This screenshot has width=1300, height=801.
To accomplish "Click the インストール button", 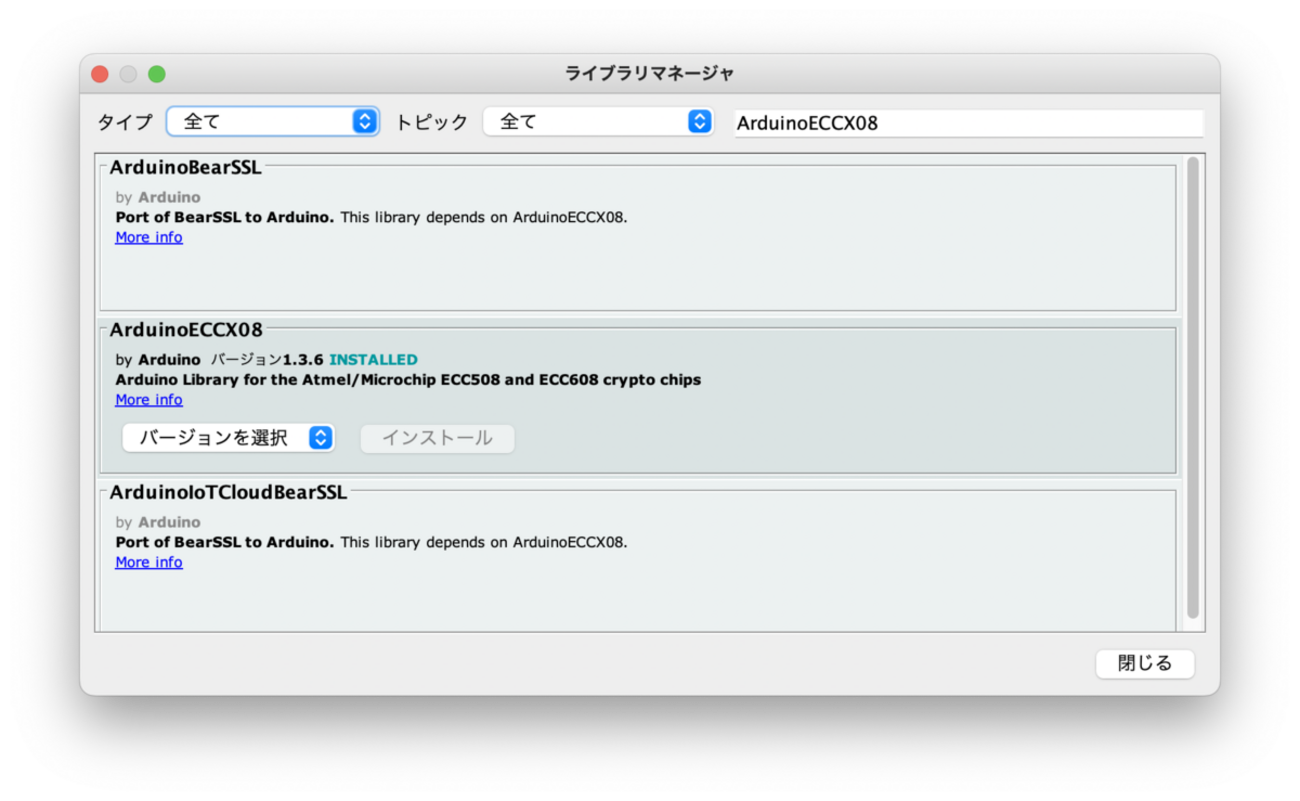I will pyautogui.click(x=438, y=438).
